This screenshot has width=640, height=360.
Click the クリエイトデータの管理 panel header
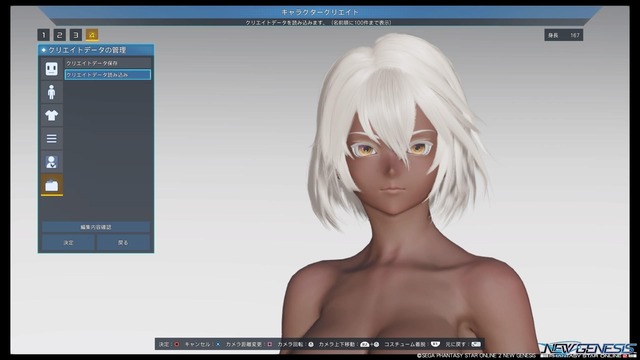tap(96, 50)
